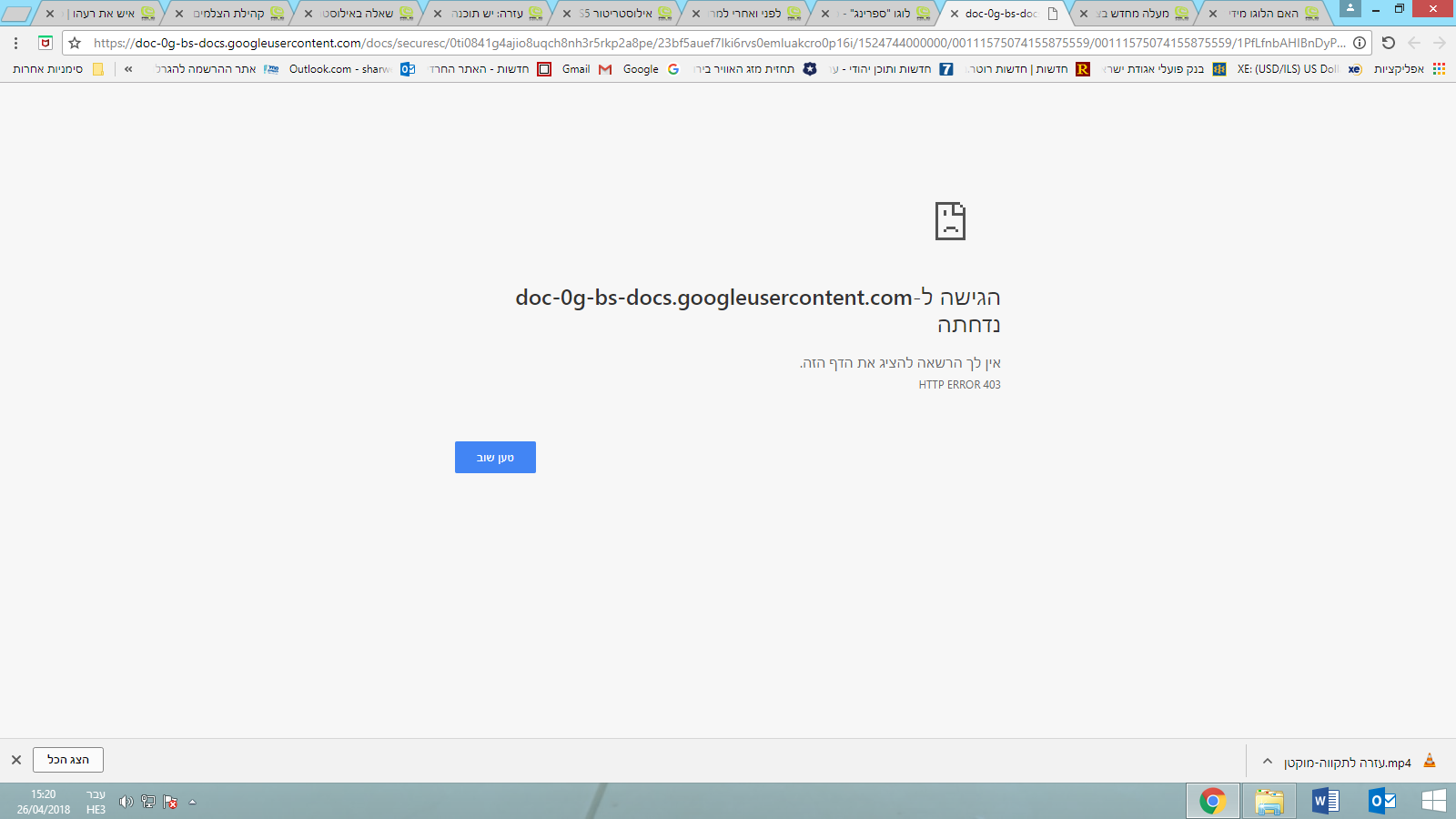Open the volume control in the tray
The image size is (1456, 819).
pos(126,802)
